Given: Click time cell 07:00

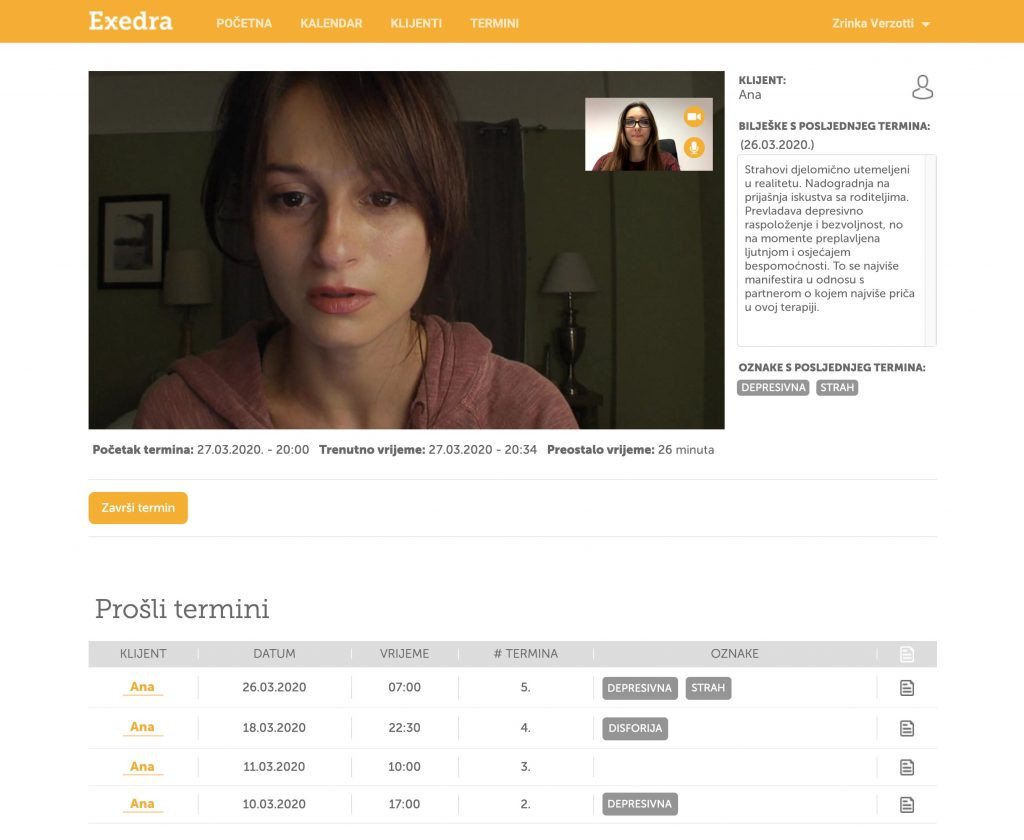Looking at the screenshot, I should tap(404, 688).
